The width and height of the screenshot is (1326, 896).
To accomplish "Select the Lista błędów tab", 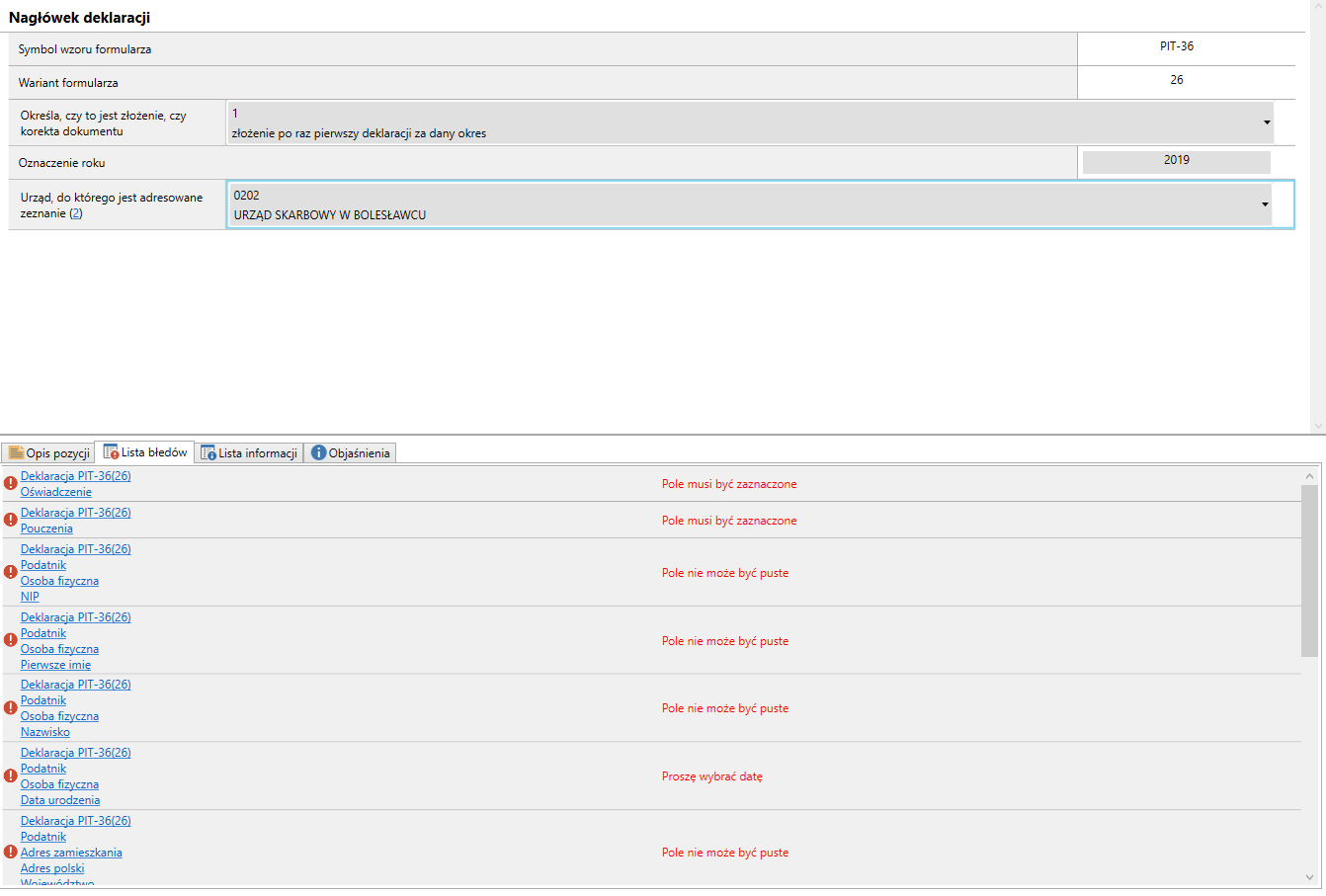I will click(145, 452).
